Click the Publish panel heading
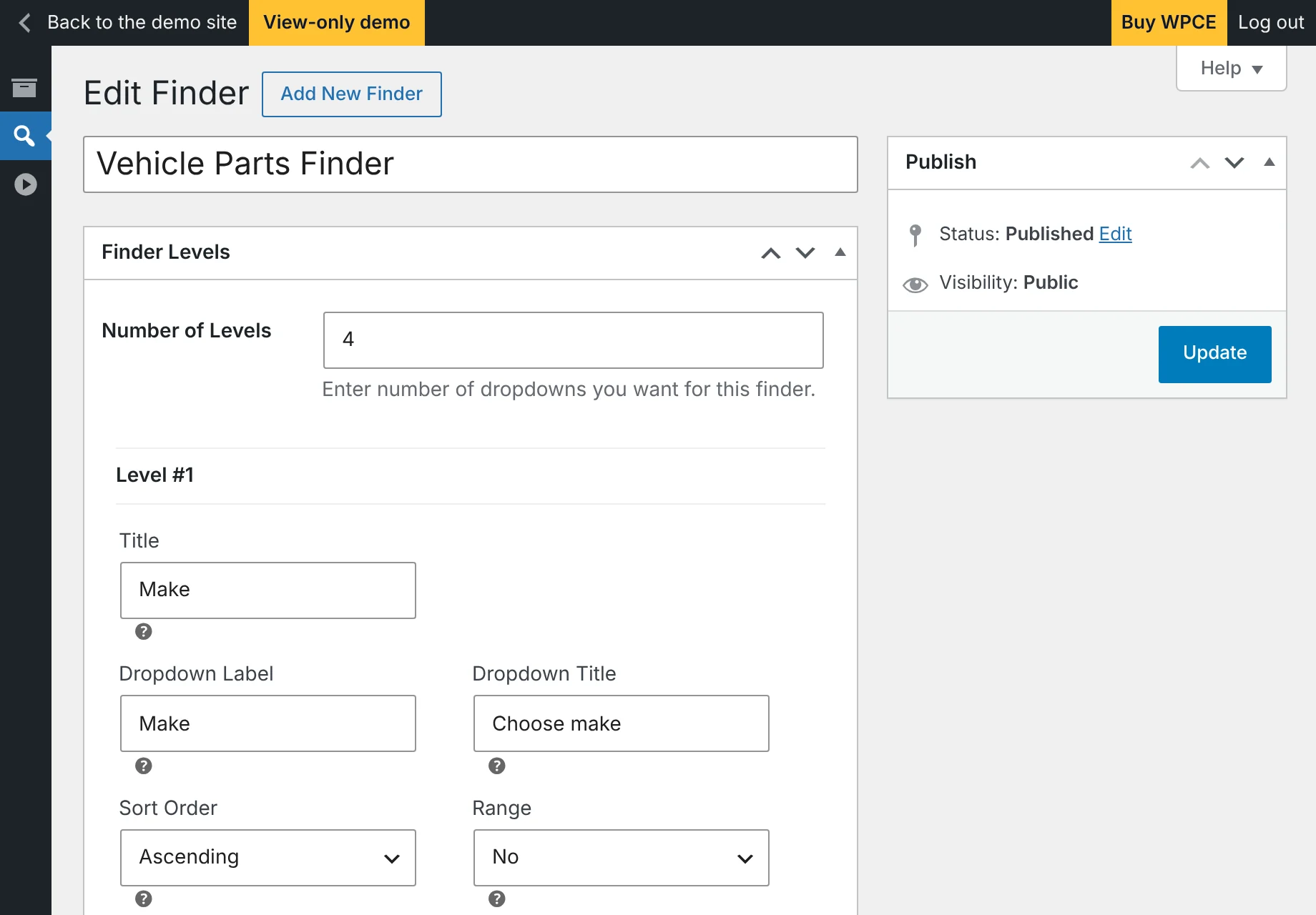Viewport: 1316px width, 915px height. 941,162
